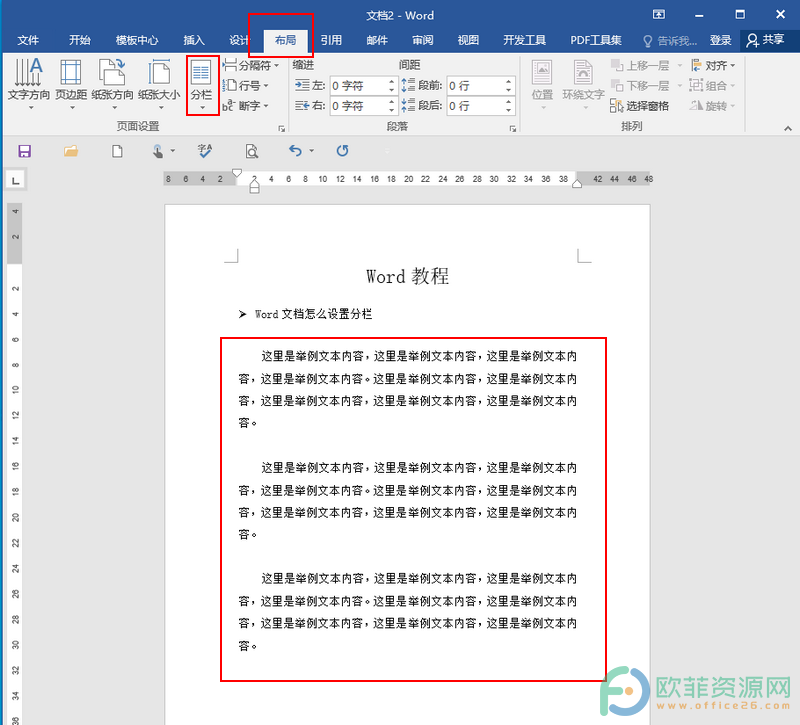This screenshot has height=725, width=800.
Task: Switch to the 设计 design tab
Action: 239,40
